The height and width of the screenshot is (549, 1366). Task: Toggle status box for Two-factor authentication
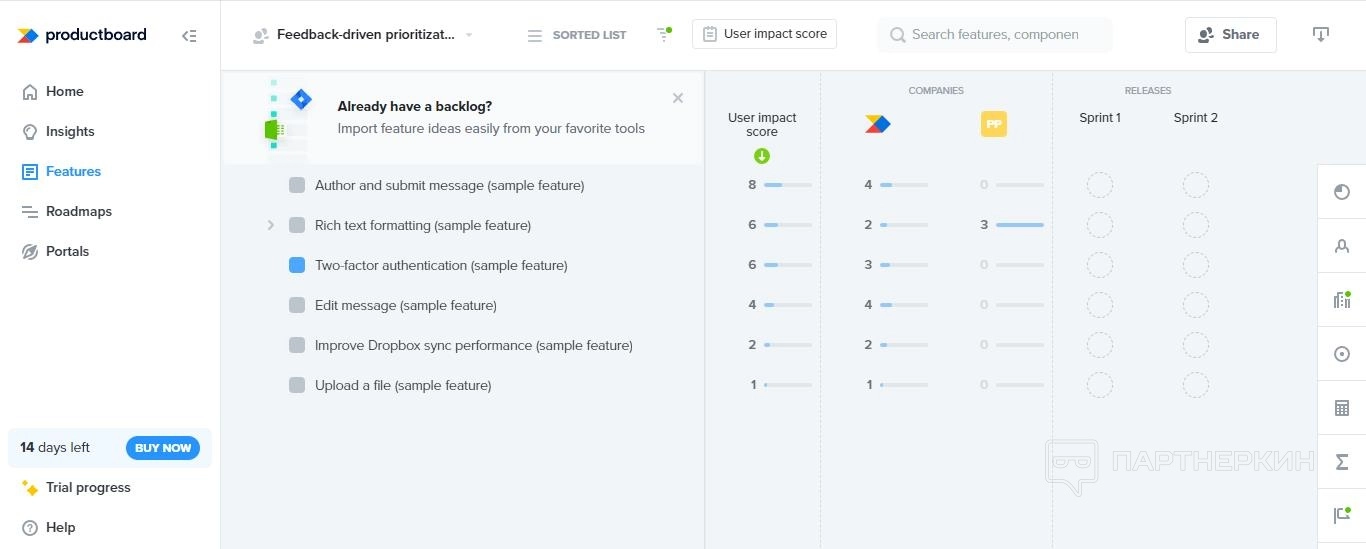tap(297, 265)
